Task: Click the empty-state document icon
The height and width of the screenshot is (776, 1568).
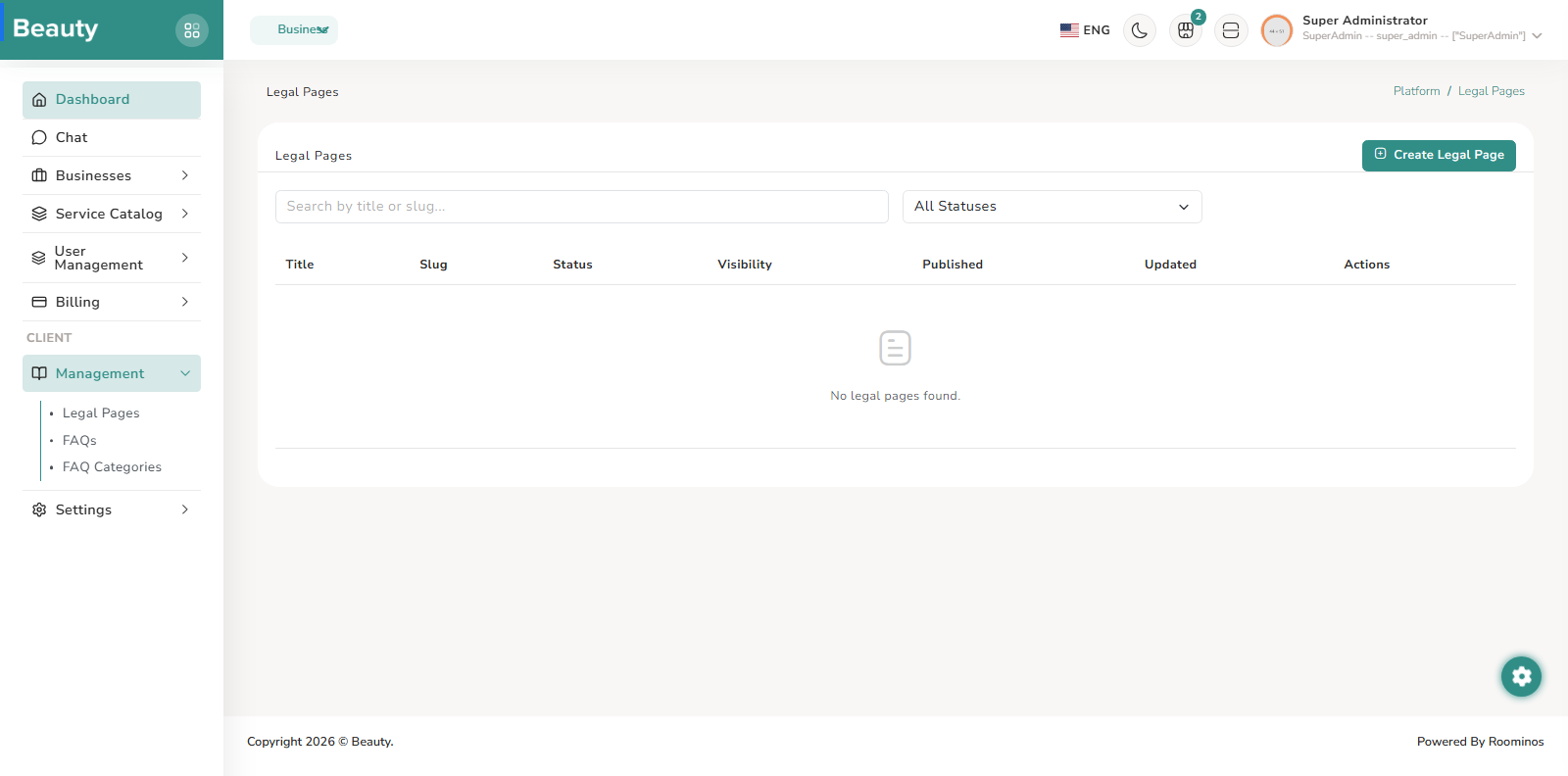Action: (896, 348)
